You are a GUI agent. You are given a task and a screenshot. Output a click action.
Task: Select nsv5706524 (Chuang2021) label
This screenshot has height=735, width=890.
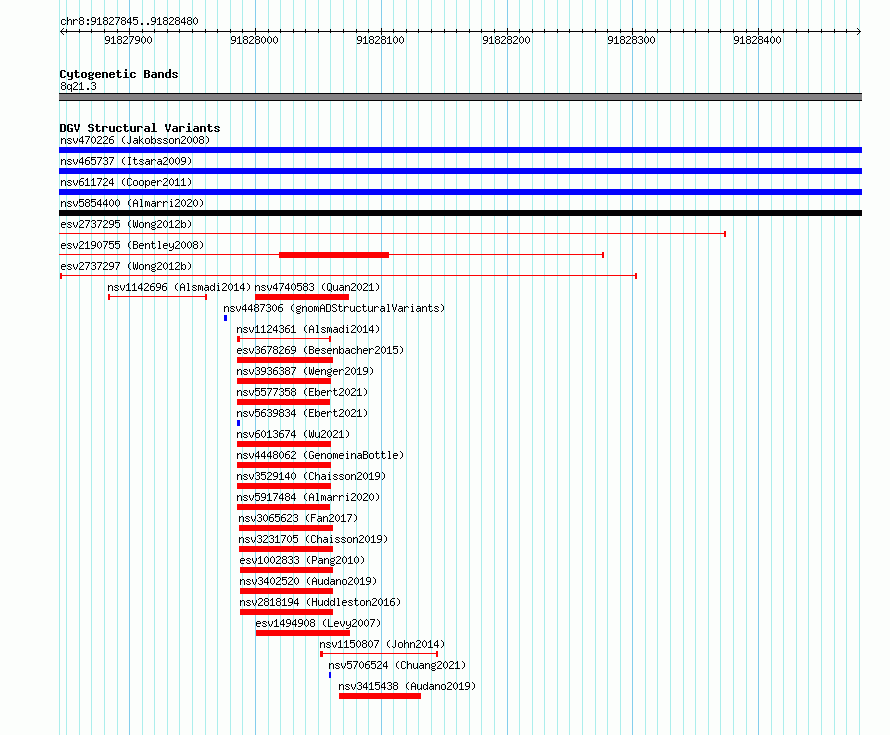397,665
